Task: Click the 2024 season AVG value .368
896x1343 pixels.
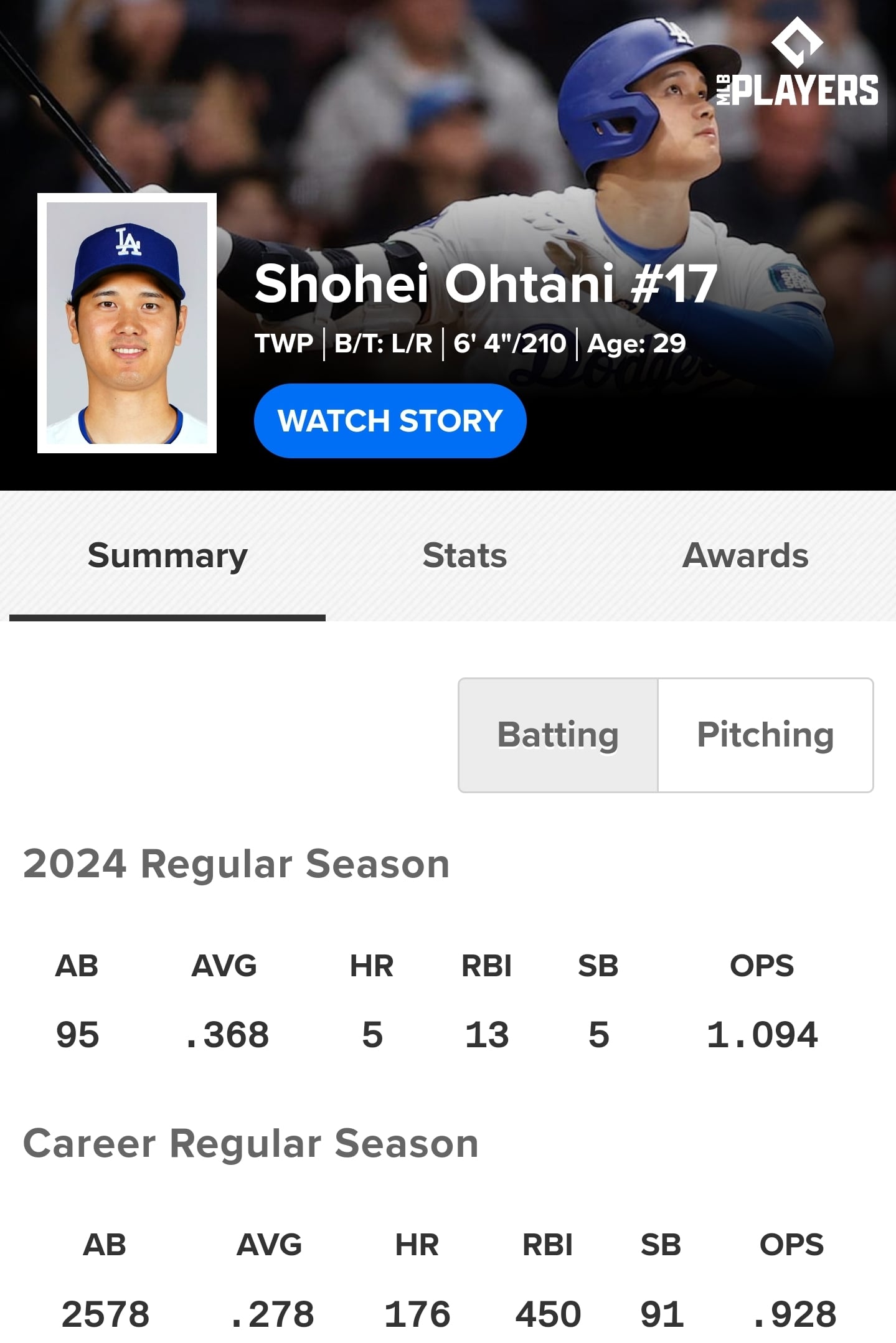Action: (x=228, y=1035)
